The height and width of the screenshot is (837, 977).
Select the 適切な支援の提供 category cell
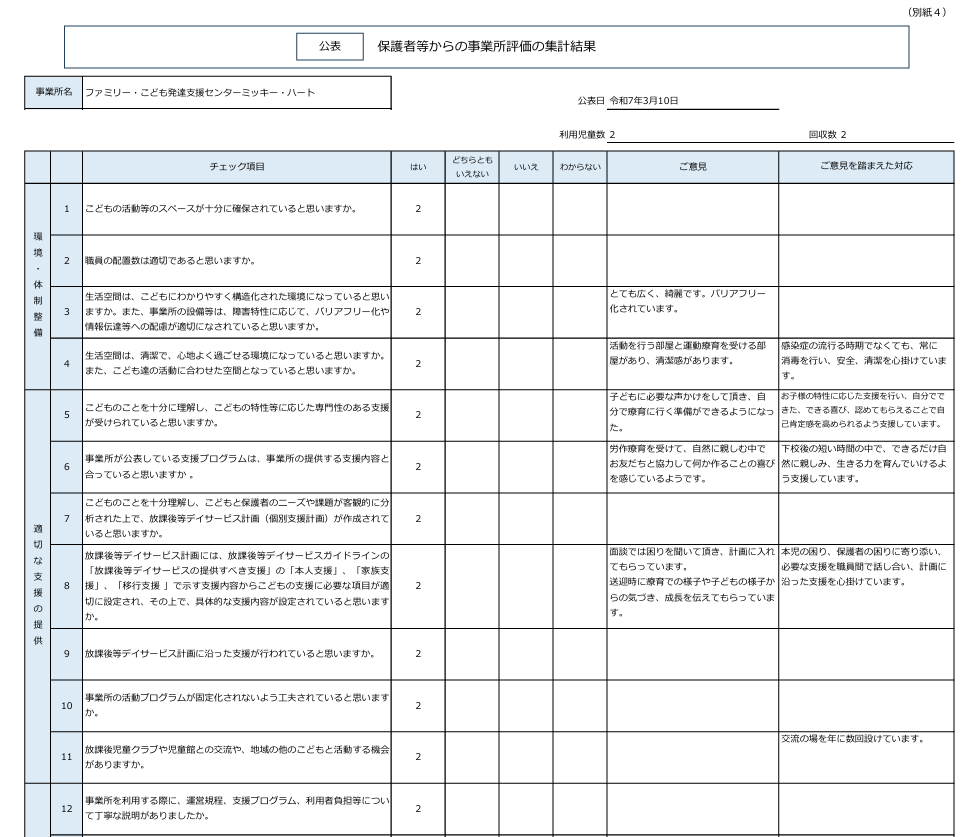(x=37, y=583)
